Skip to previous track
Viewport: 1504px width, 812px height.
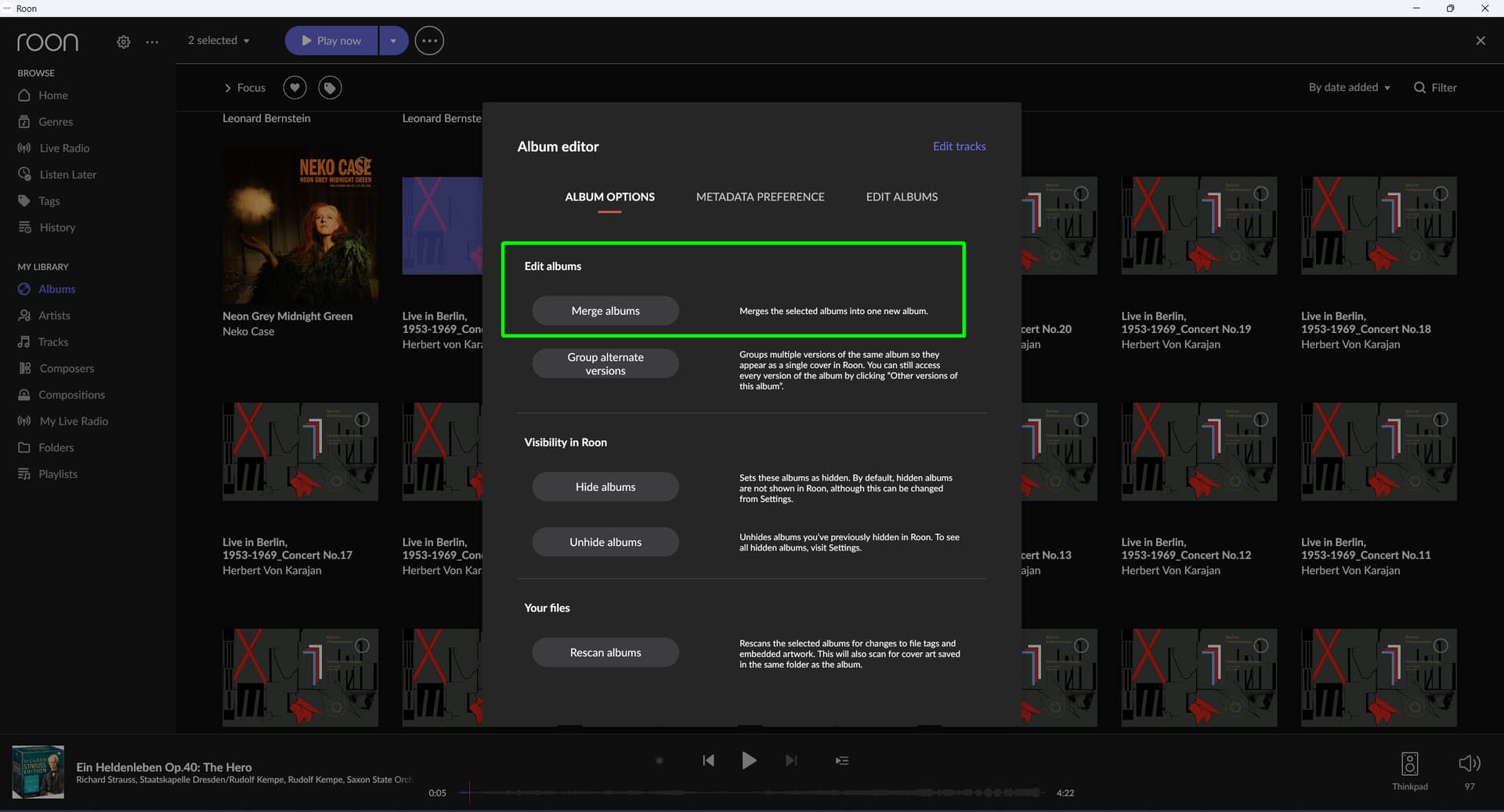(708, 760)
